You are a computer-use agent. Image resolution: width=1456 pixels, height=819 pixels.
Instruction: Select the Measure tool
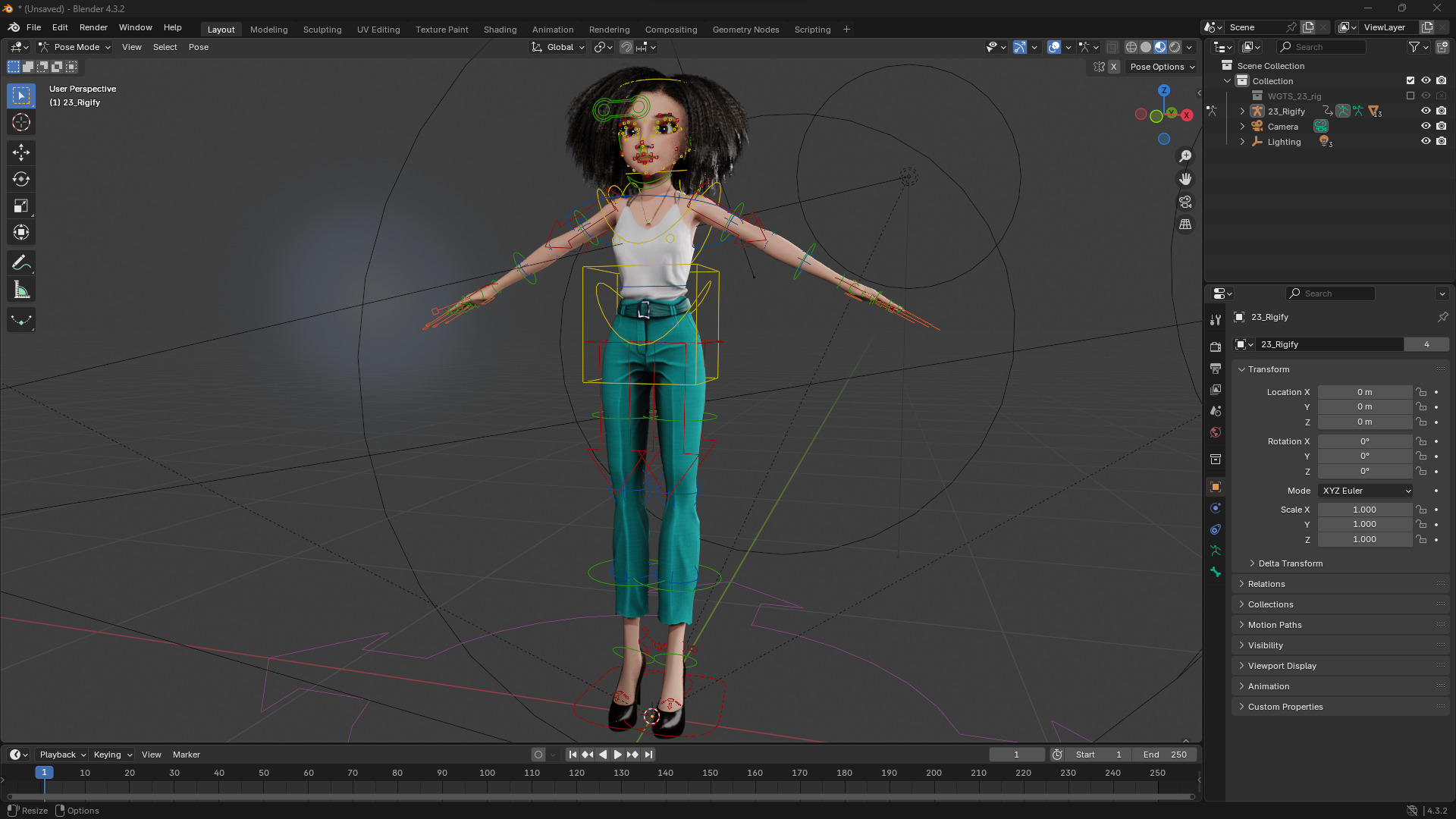20,290
